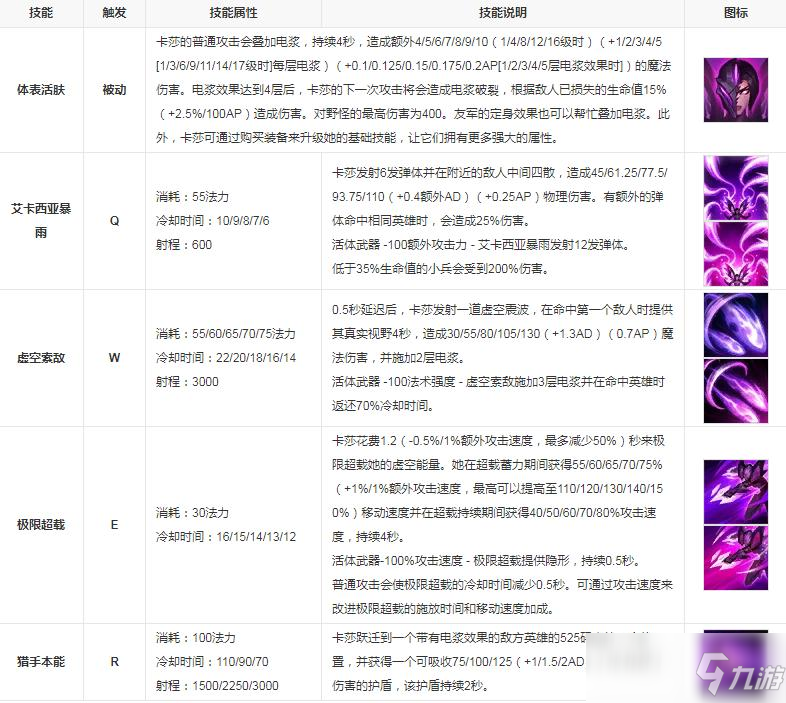Viewport: 786px width, 703px height.
Task: Click the lower evolved 极限超载 E icon
Action: click(735, 558)
